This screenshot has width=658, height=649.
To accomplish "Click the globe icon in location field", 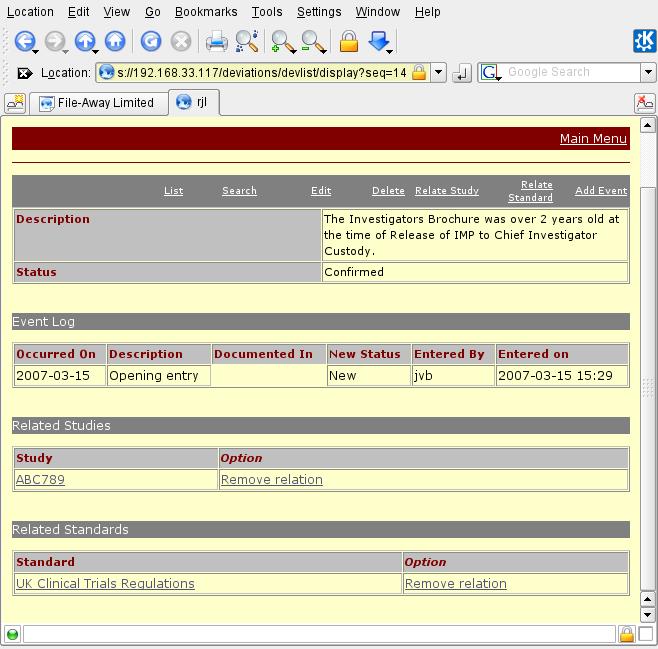I will pyautogui.click(x=106, y=72).
